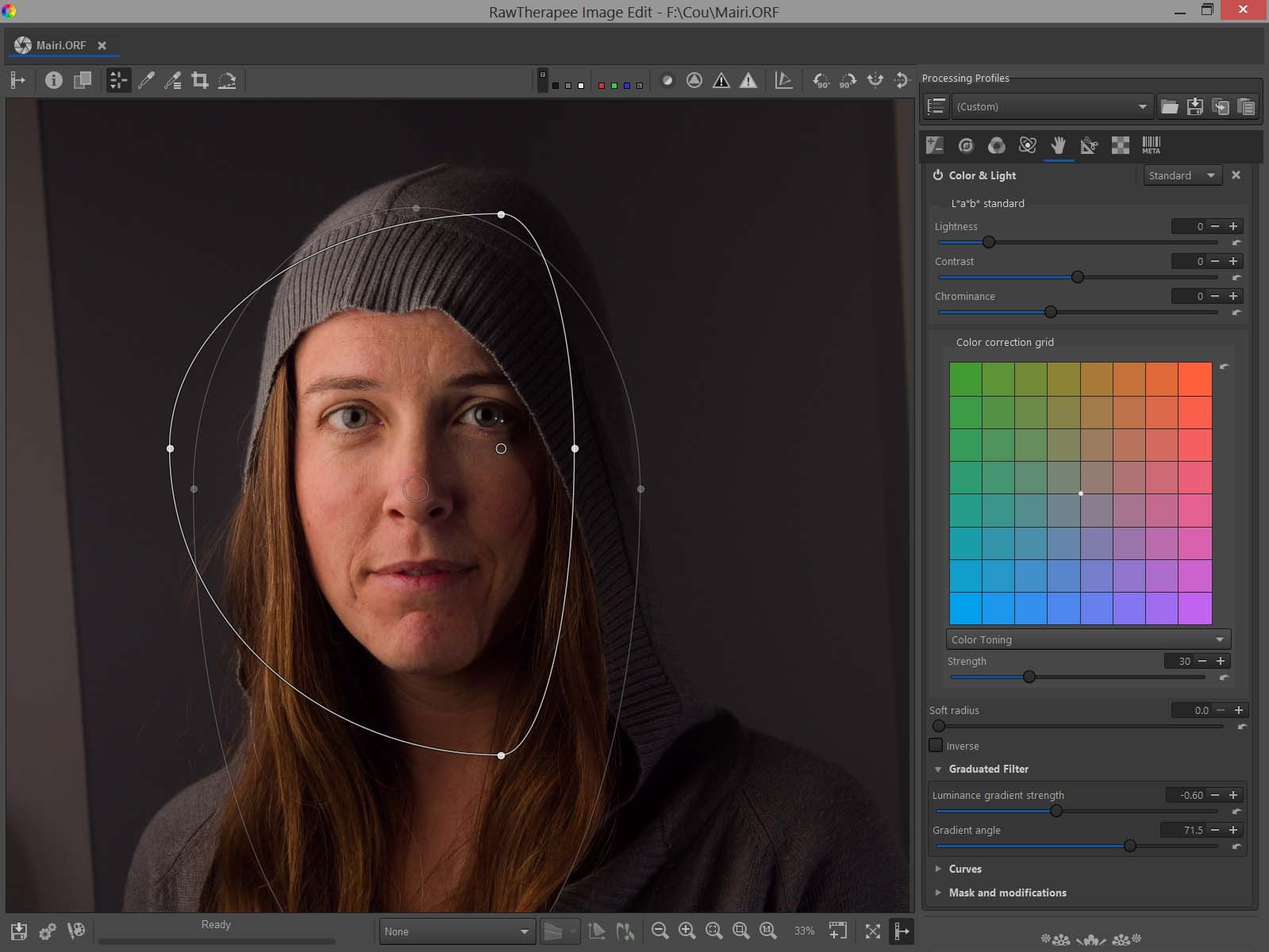Switch to the Mairi.ORF editor tab
Screen dimensions: 1269x952
[61, 45]
